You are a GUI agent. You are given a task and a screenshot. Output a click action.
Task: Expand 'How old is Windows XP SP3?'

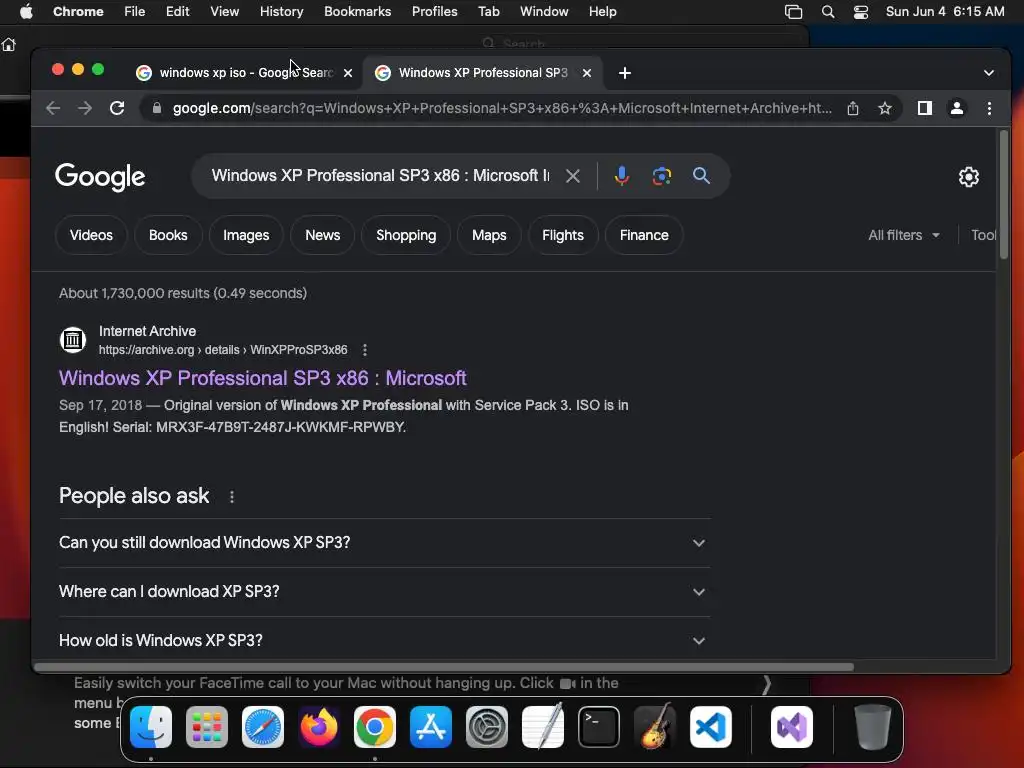385,641
